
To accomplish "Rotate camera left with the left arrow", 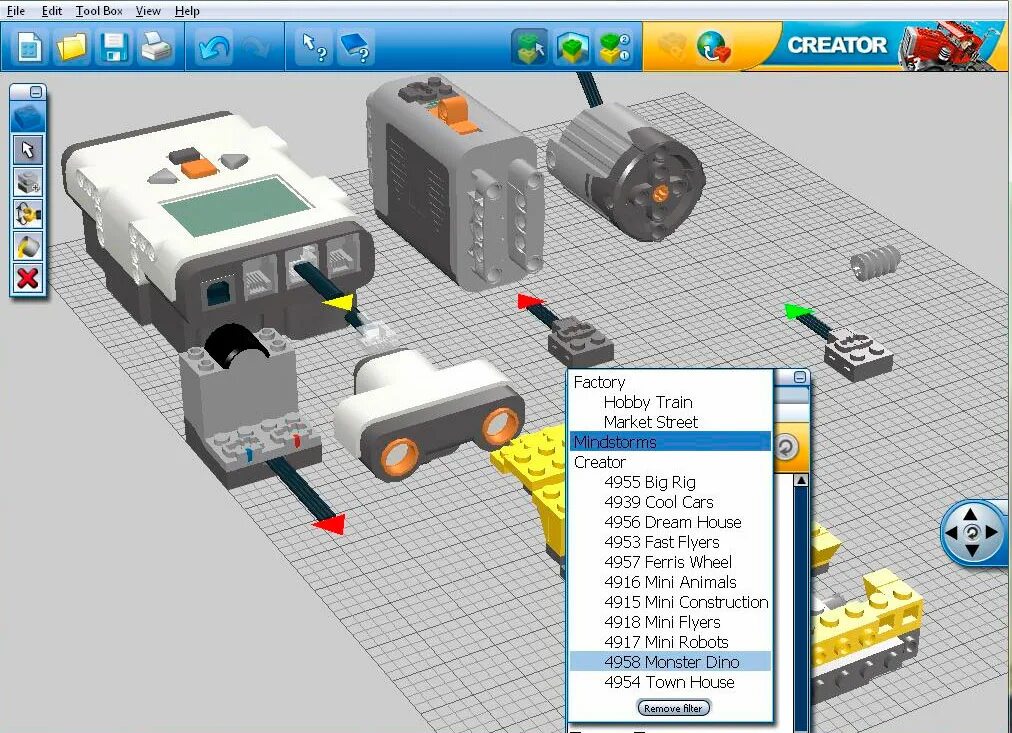I will tap(951, 533).
